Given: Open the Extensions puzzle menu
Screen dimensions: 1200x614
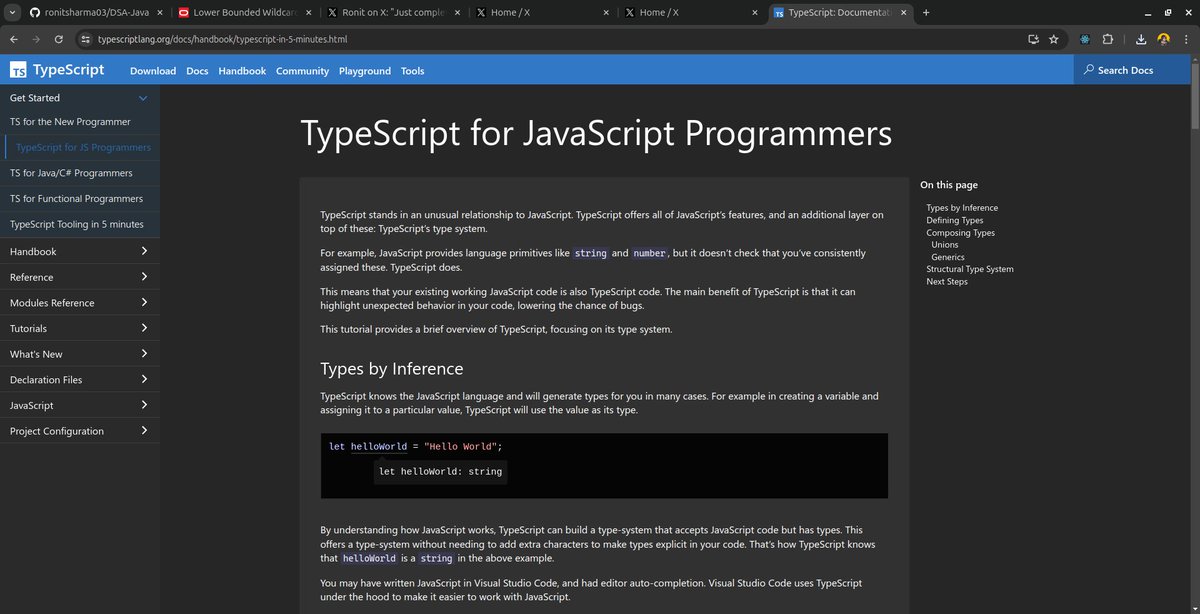Looking at the screenshot, I should coord(1108,39).
